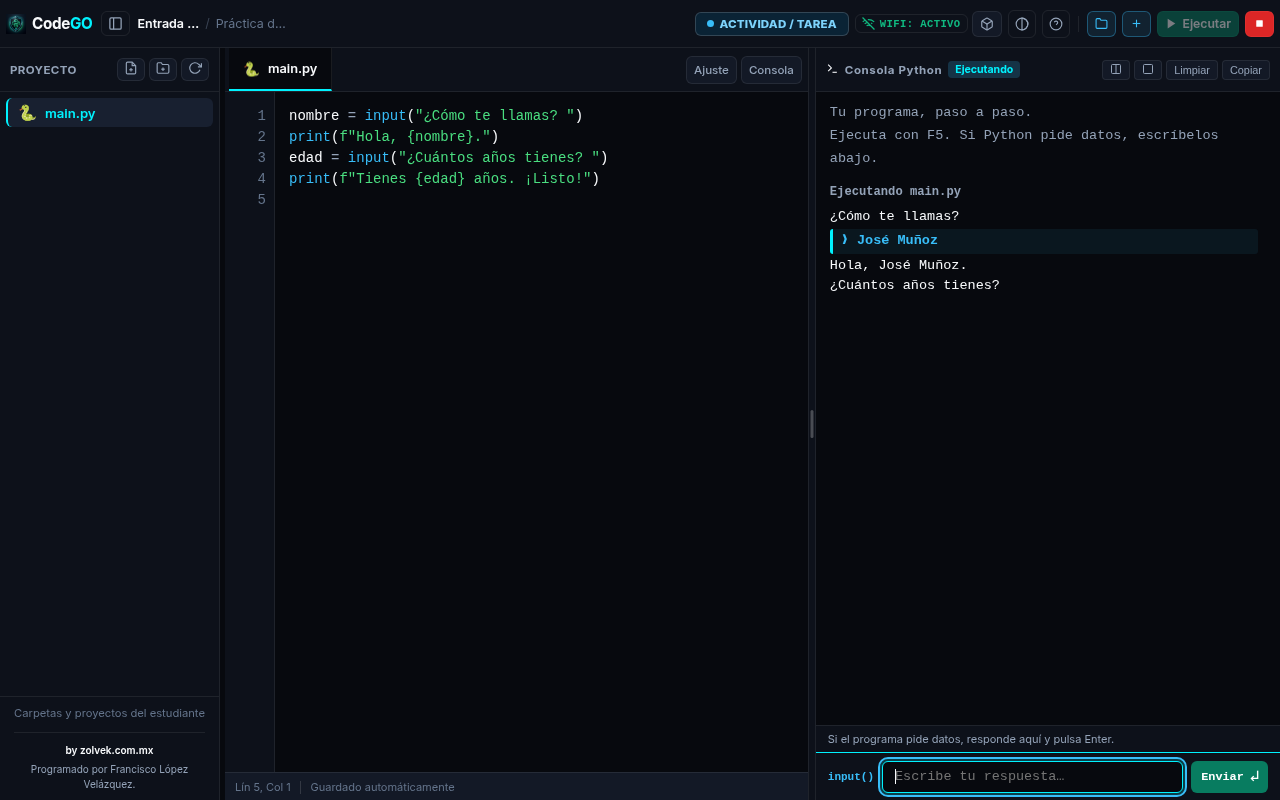The height and width of the screenshot is (800, 1280).
Task: Click the 'by zolvek.com.mx' credit text
Action: [x=109, y=750]
